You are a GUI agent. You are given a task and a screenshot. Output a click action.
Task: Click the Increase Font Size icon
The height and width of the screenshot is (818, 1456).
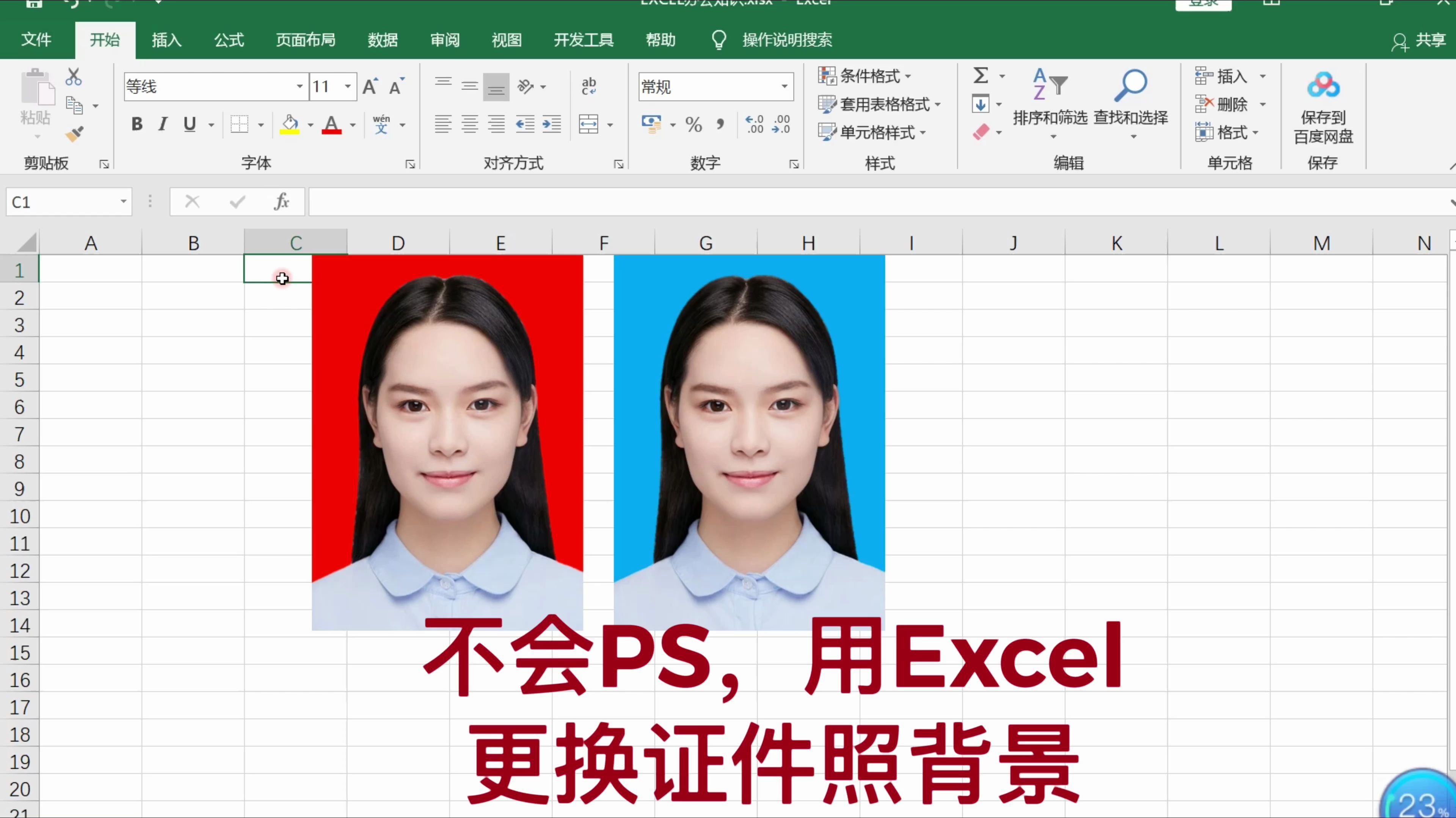[x=370, y=86]
